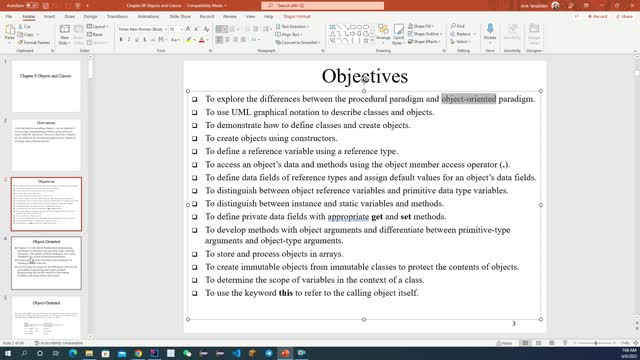Viewport: 640px width, 360px height.
Task: Increase font size with the large A icon
Action: tap(188, 29)
